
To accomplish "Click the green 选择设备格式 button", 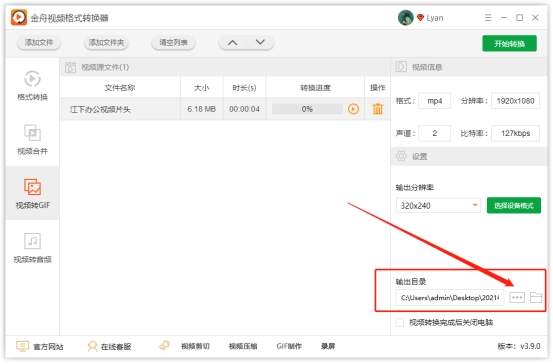I will [x=514, y=205].
